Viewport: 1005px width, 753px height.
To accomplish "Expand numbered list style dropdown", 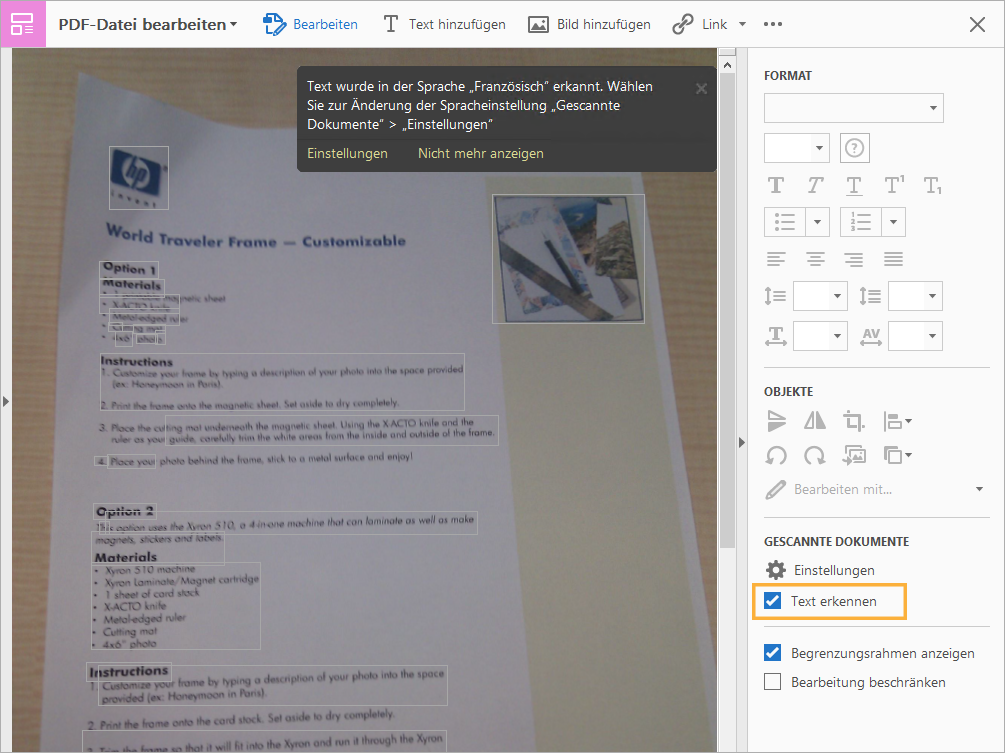I will click(x=893, y=222).
